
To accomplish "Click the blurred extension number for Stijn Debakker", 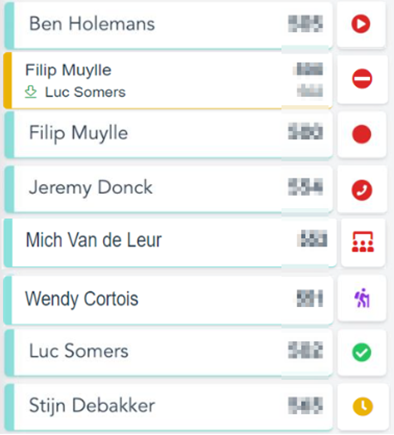I will point(306,405).
